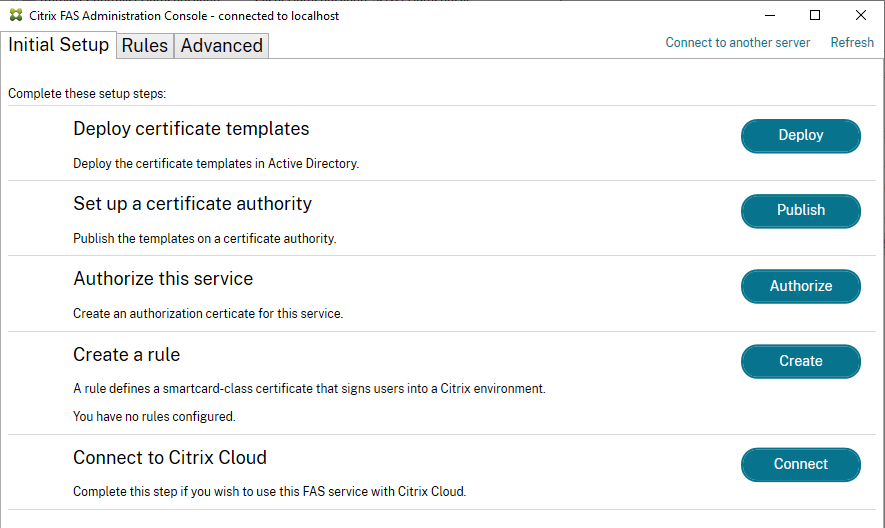Screen dimensions: 885x528
Task: Select the Authorize this service heading
Action: [163, 279]
